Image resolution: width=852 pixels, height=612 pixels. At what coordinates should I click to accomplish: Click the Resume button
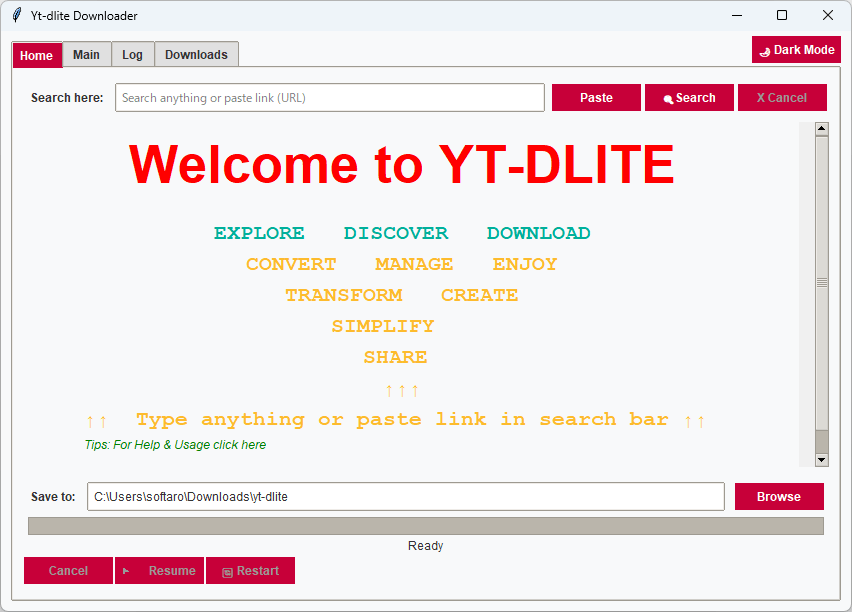(159, 571)
